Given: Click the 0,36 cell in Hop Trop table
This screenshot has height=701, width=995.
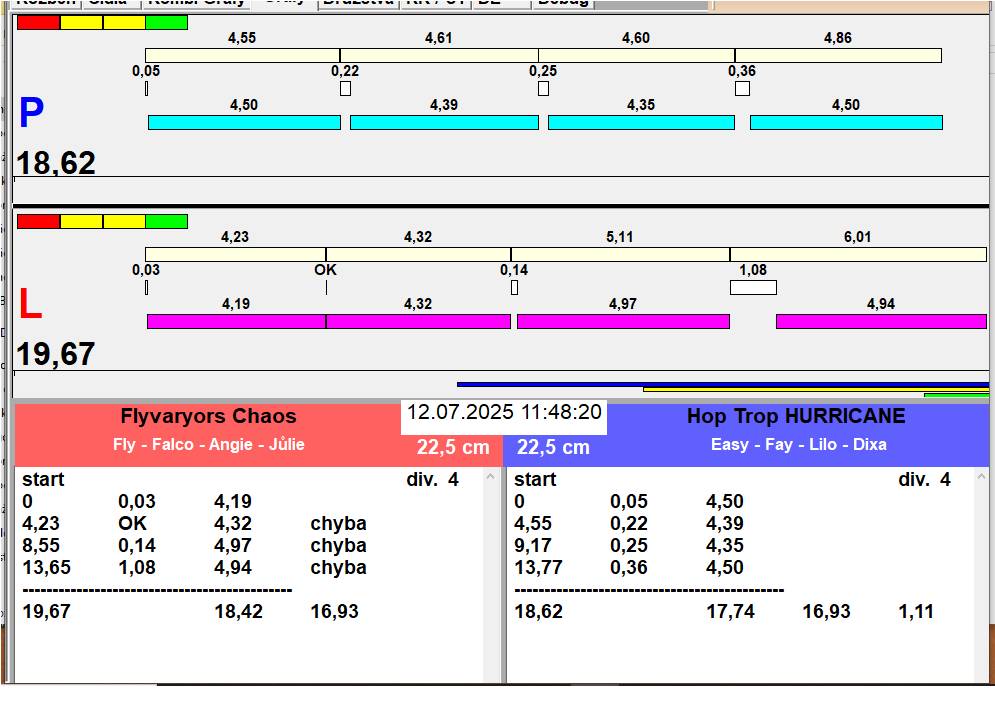Looking at the screenshot, I should click(x=629, y=567).
